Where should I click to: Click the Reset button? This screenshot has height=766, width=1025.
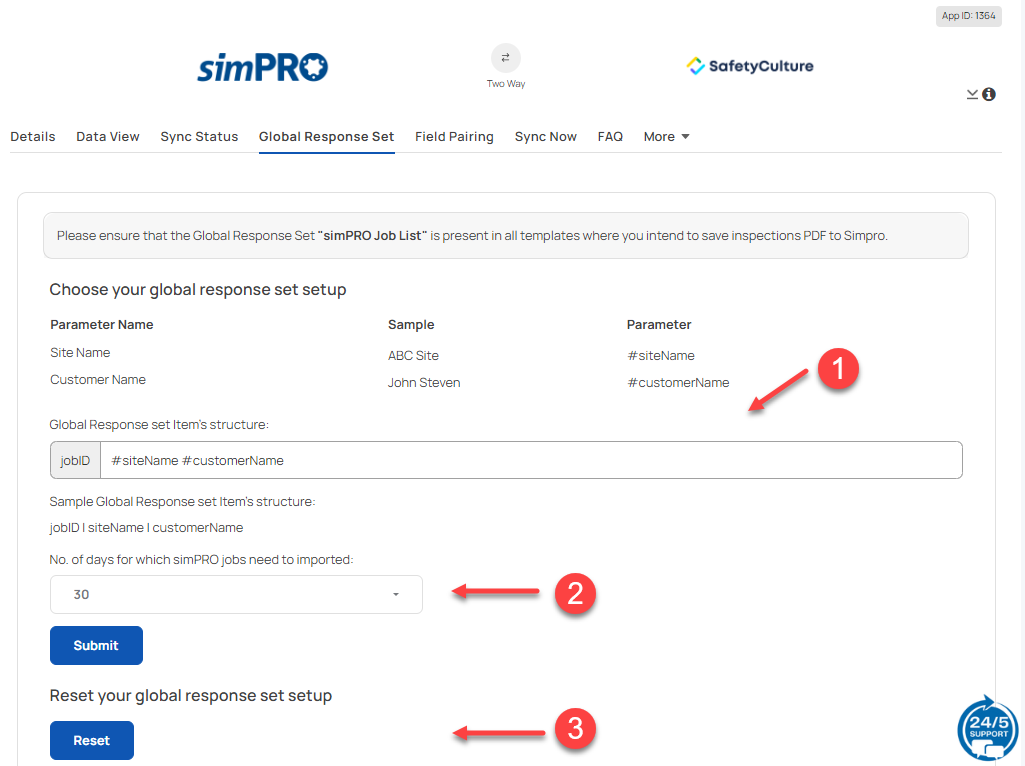click(x=91, y=740)
